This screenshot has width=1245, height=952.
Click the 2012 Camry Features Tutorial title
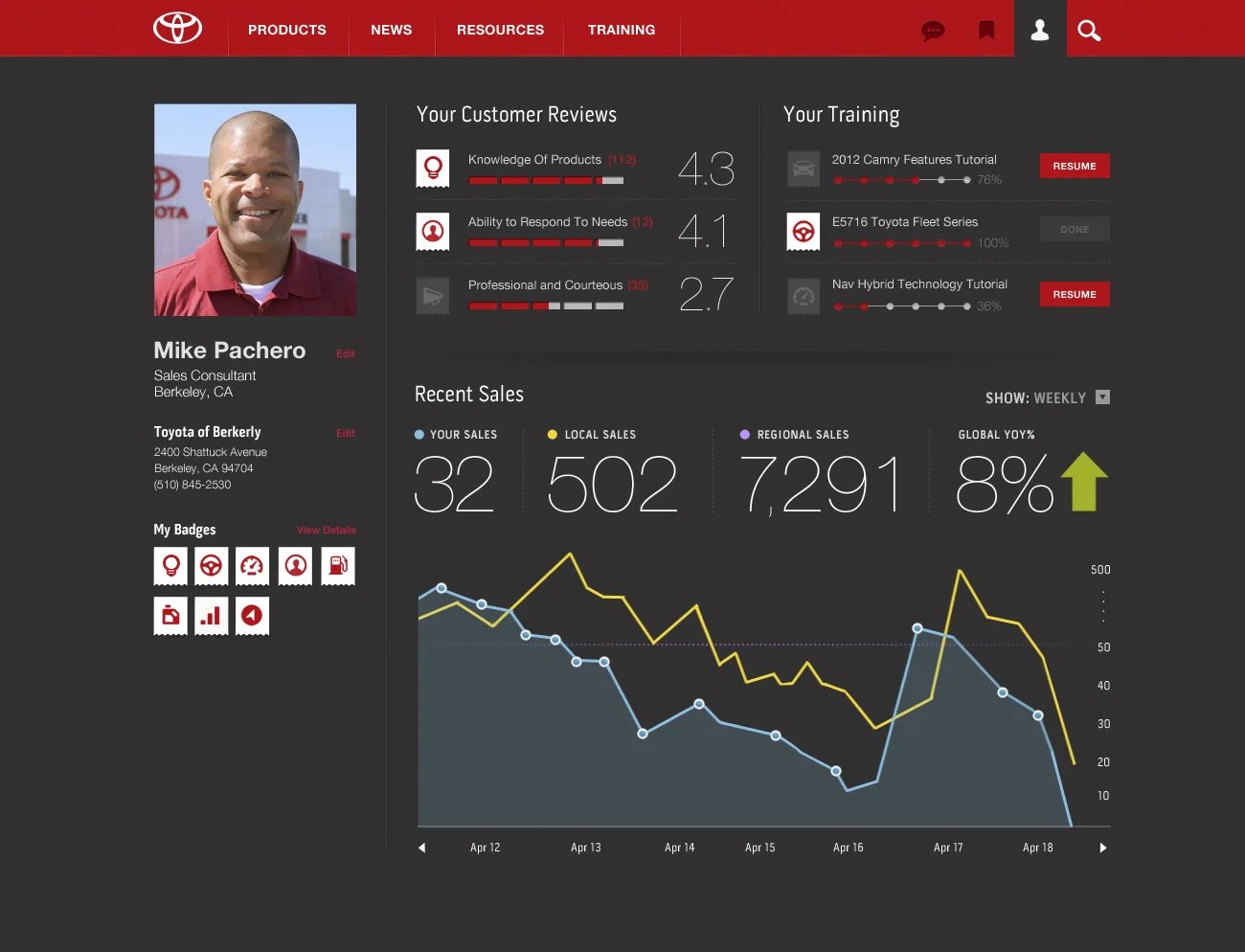915,160
